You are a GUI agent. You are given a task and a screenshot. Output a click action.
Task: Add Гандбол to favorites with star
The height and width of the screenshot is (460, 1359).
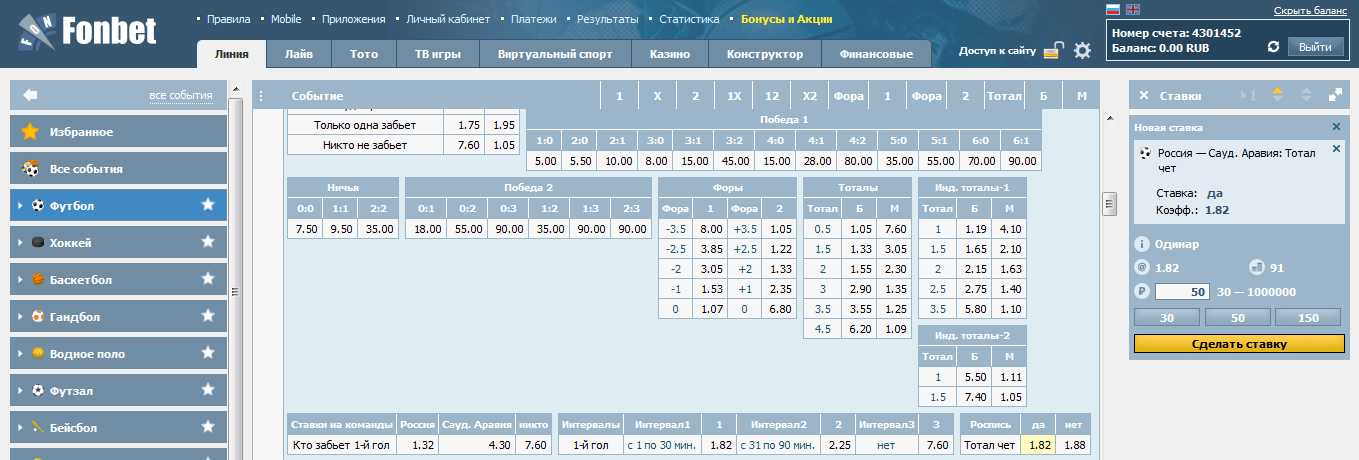(208, 316)
